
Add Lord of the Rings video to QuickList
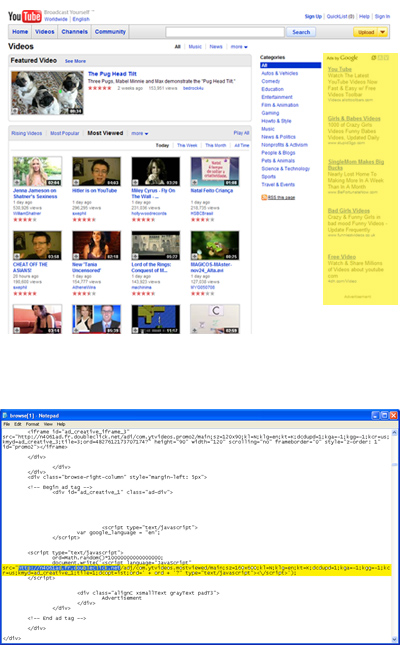pyautogui.click(x=135, y=256)
